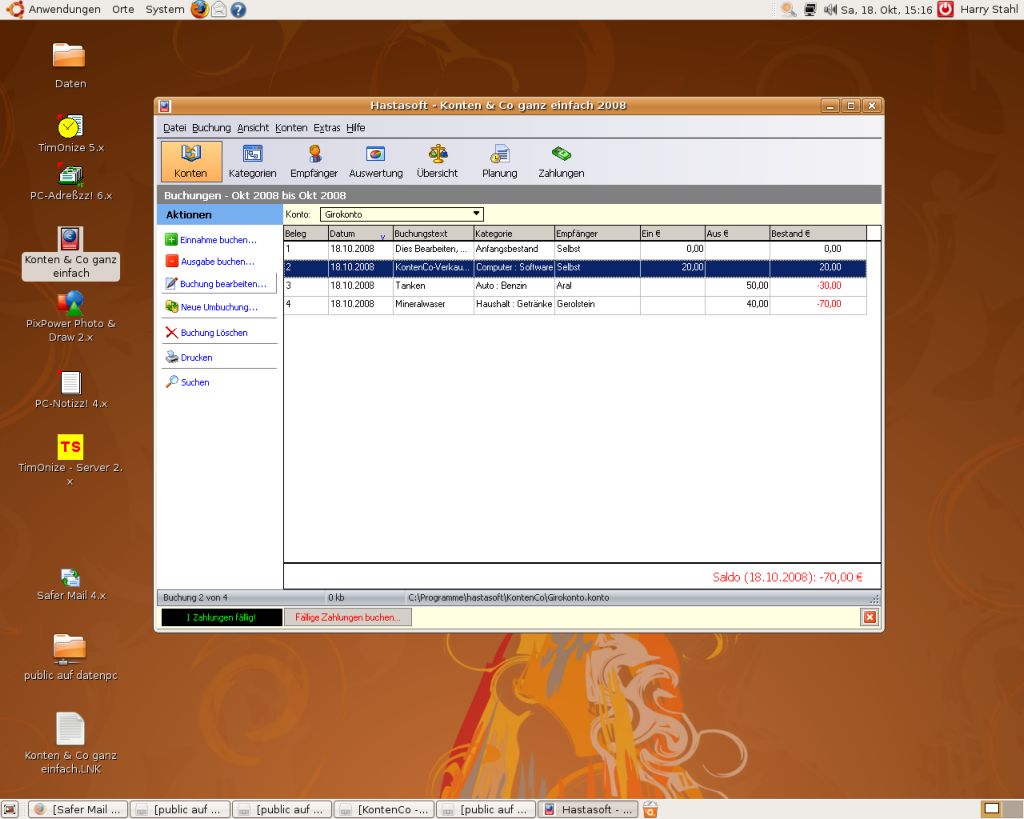Open Safer Mail 4.x desktop icon
This screenshot has height=819, width=1024.
(71, 585)
